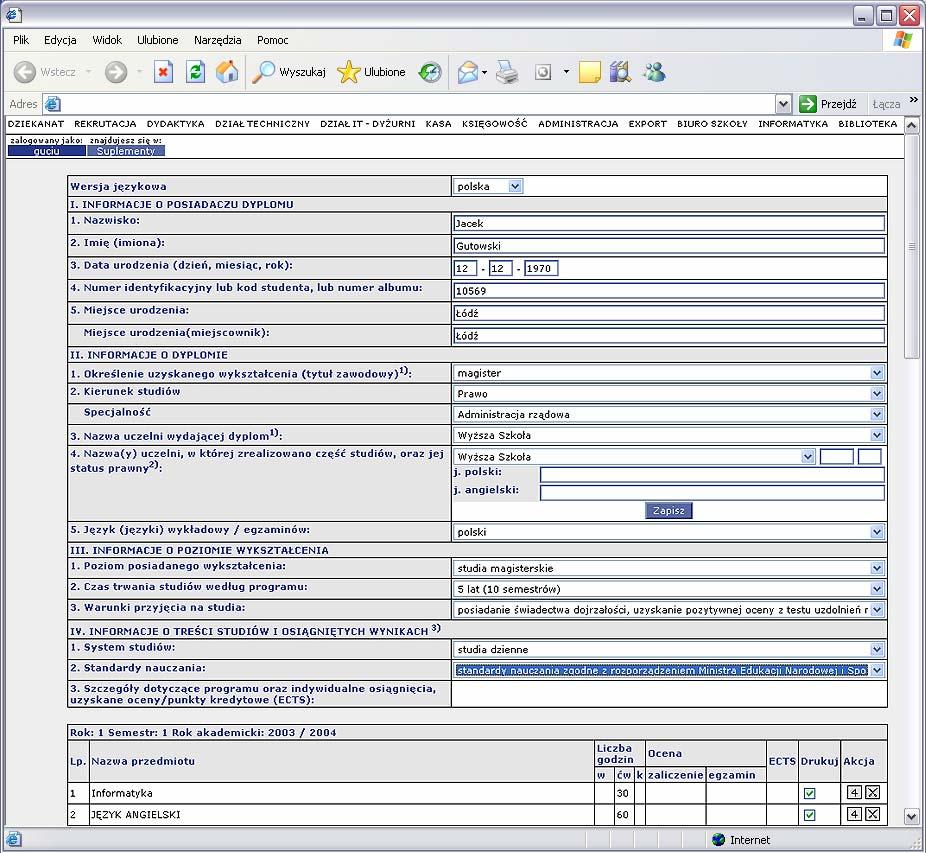Open DZIEKANAT navigation link
926x853 pixels.
point(35,123)
